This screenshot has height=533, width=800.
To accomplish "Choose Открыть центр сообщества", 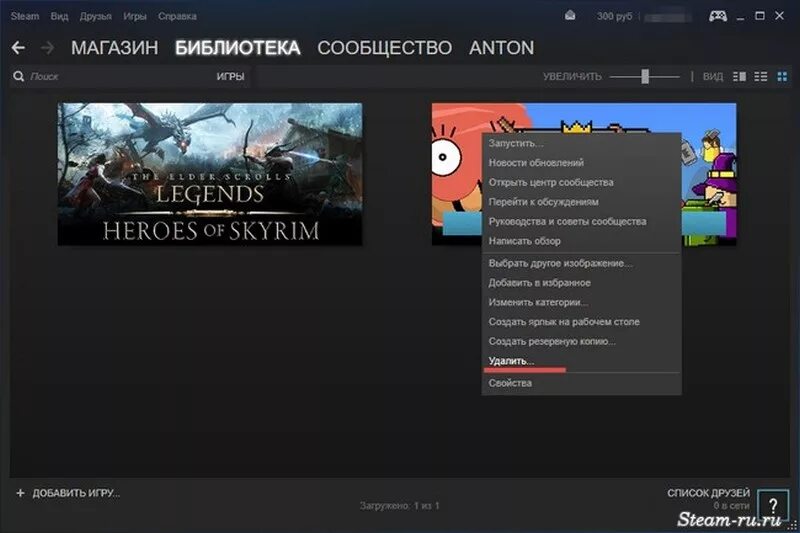I will (x=582, y=182).
